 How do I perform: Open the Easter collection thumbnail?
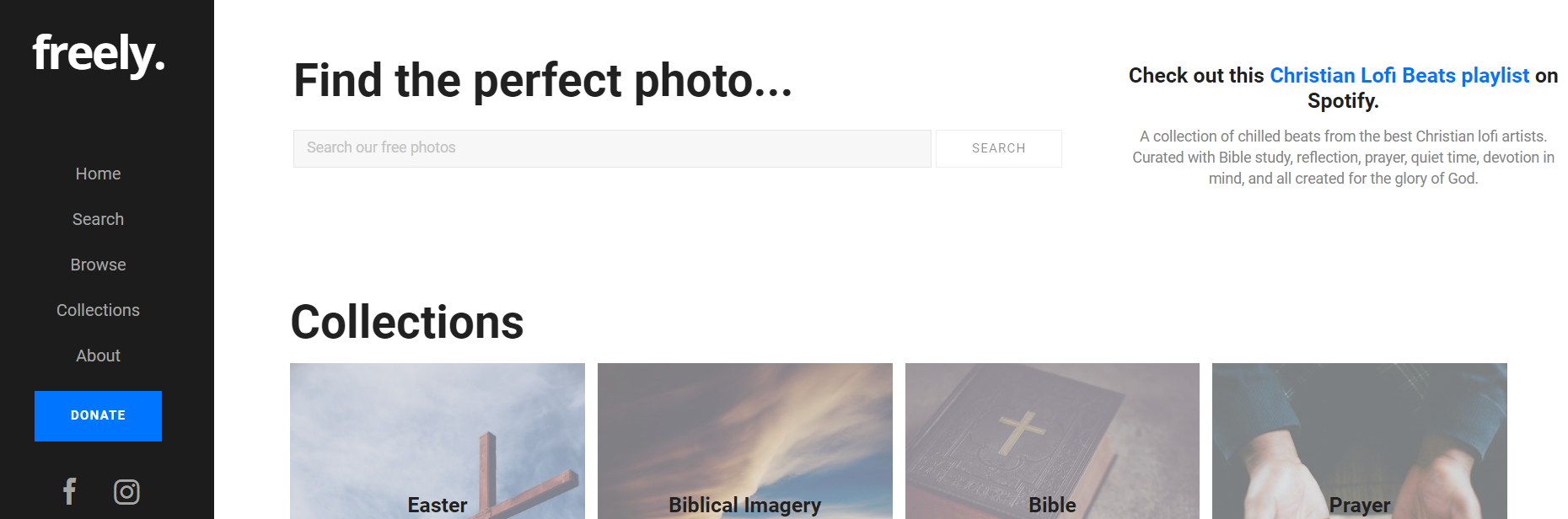[438, 441]
